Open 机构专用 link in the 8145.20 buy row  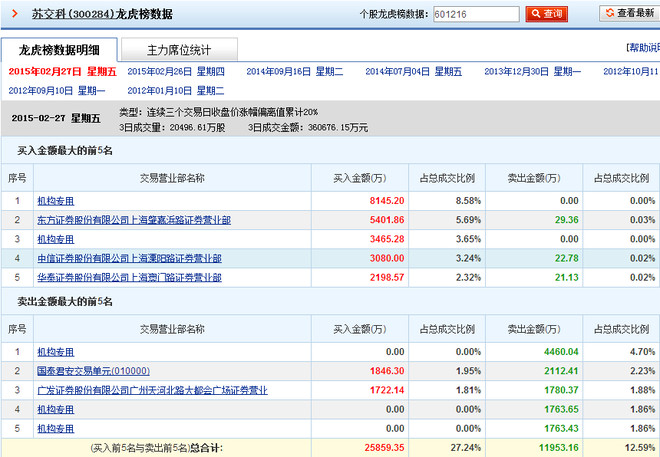click(x=56, y=201)
